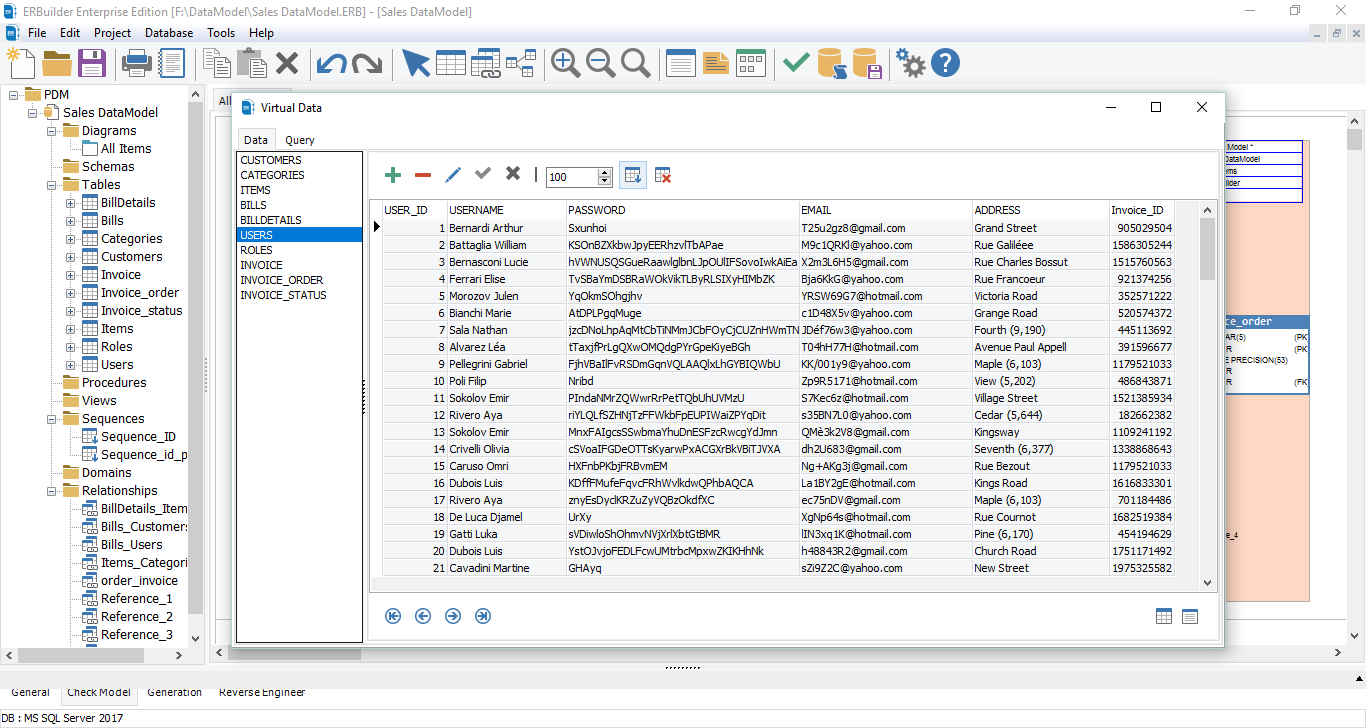Expand the Invoice_order table node
The width and height of the screenshot is (1366, 728).
[71, 293]
